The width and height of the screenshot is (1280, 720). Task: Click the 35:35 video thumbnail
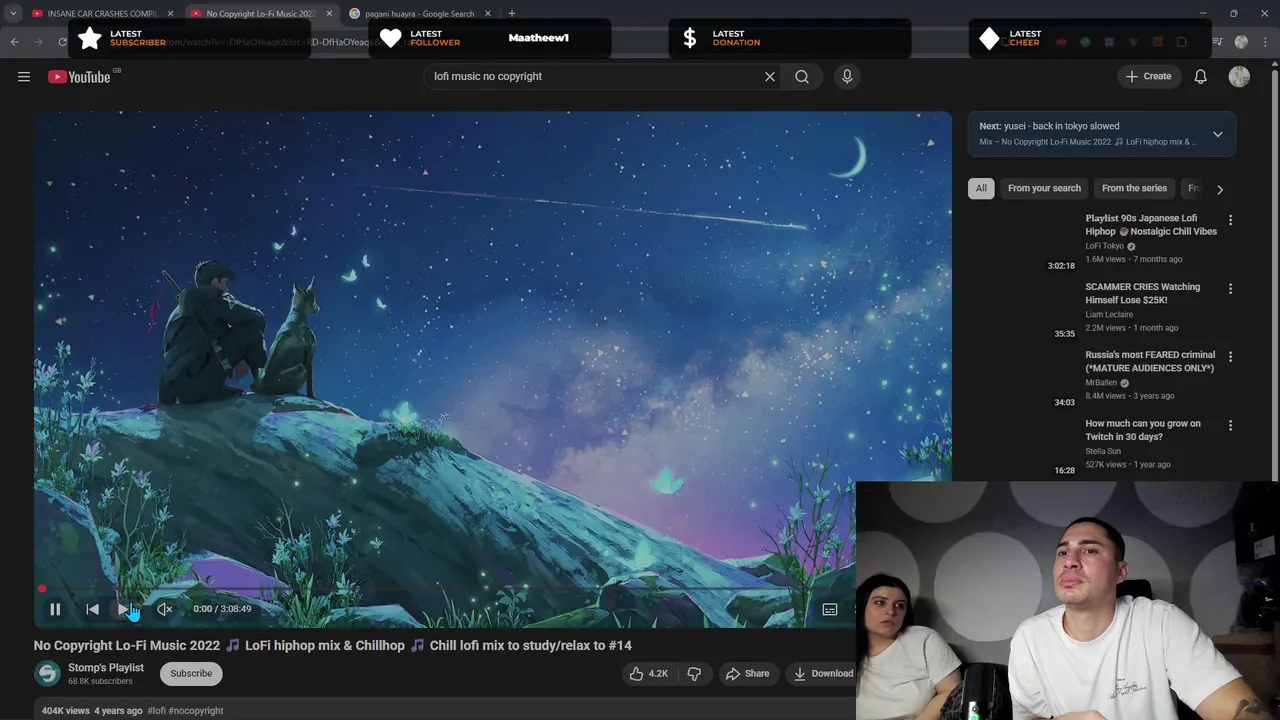[x=1023, y=311]
